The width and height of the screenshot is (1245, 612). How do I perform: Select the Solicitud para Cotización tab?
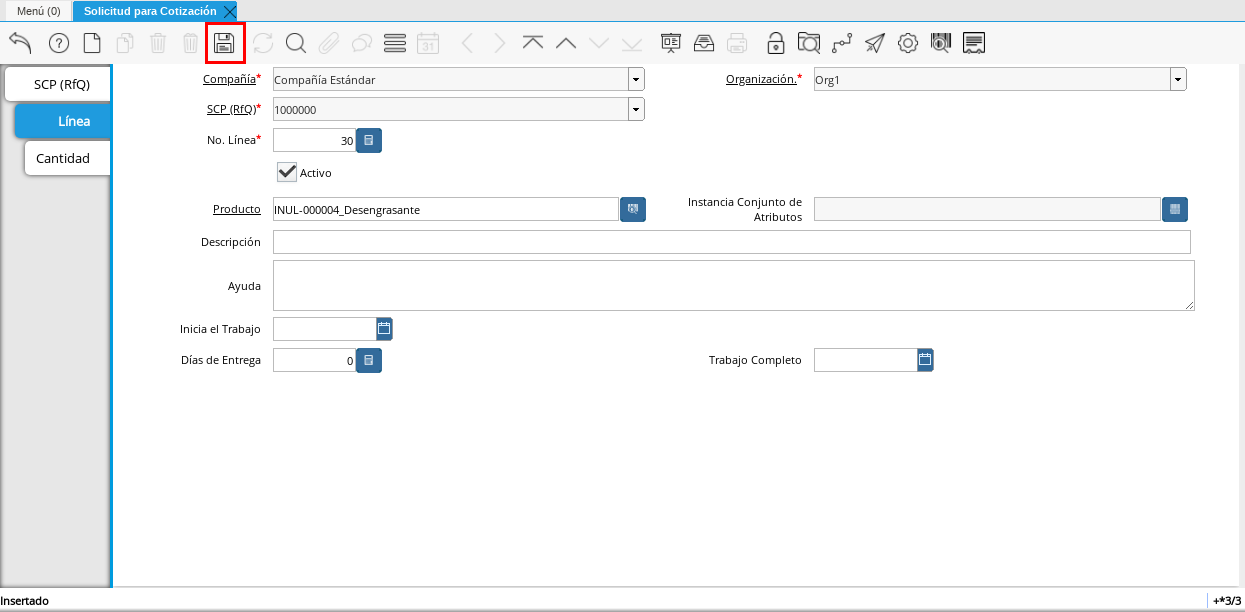(x=150, y=11)
